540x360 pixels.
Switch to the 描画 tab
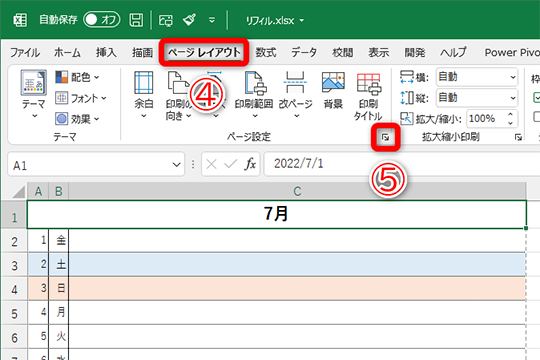[x=143, y=53]
